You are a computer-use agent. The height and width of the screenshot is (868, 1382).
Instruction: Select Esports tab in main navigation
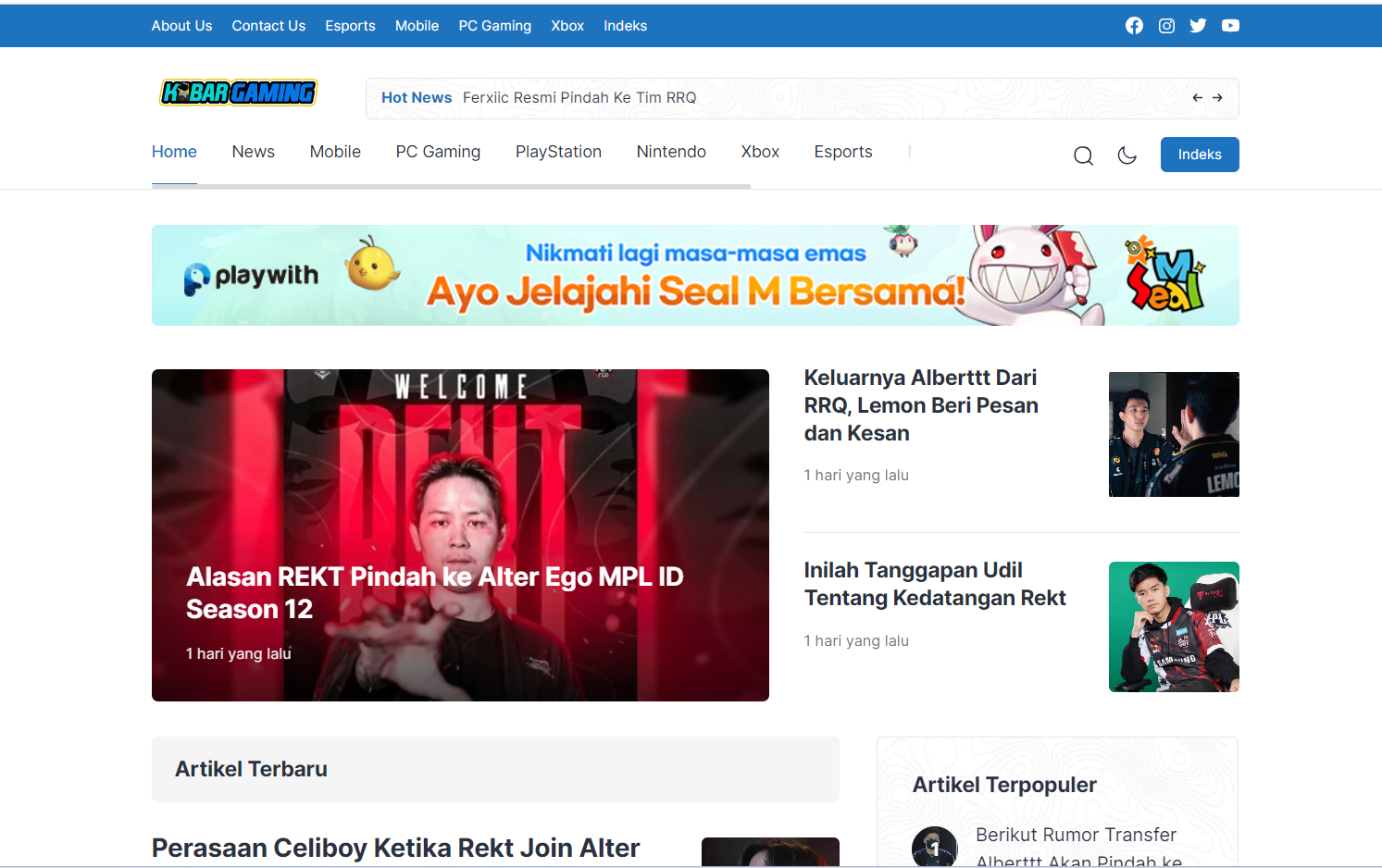pyautogui.click(x=843, y=152)
